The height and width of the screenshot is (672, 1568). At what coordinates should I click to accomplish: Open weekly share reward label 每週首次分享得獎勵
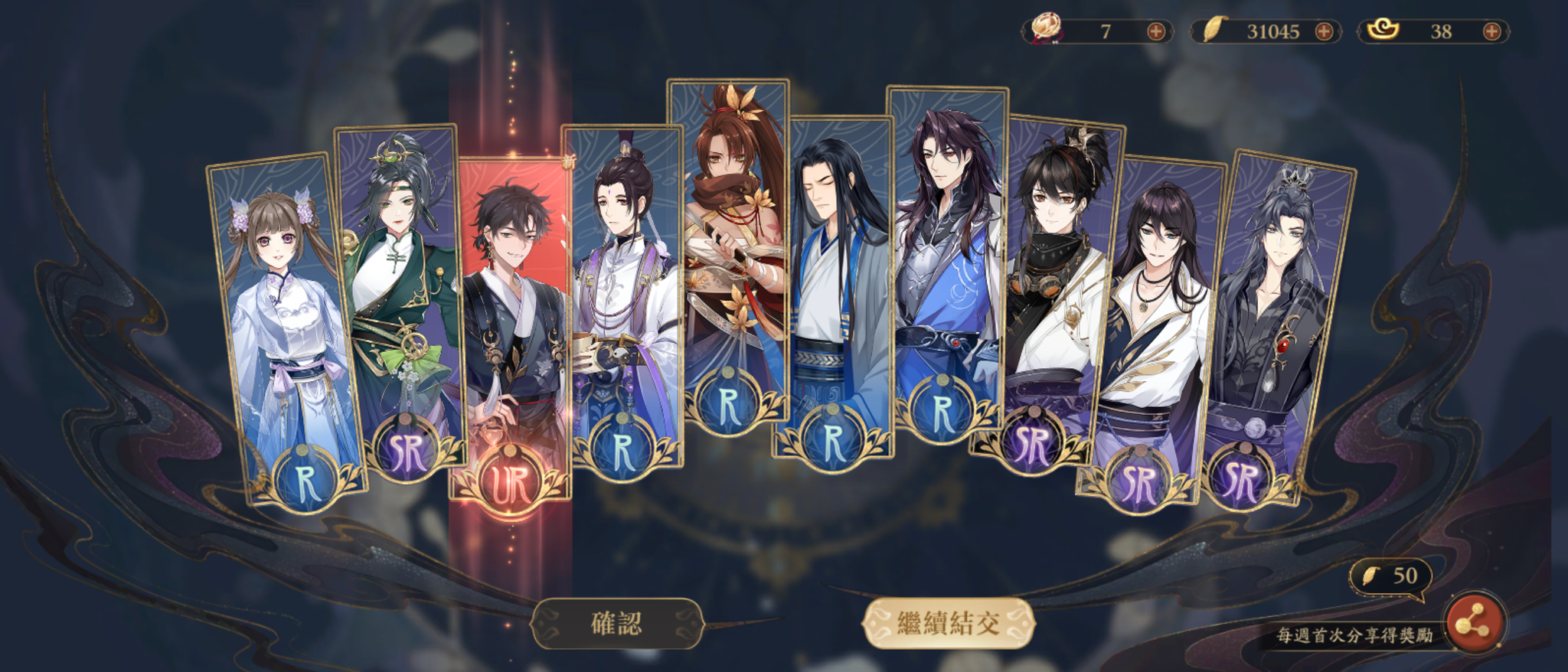1354,635
